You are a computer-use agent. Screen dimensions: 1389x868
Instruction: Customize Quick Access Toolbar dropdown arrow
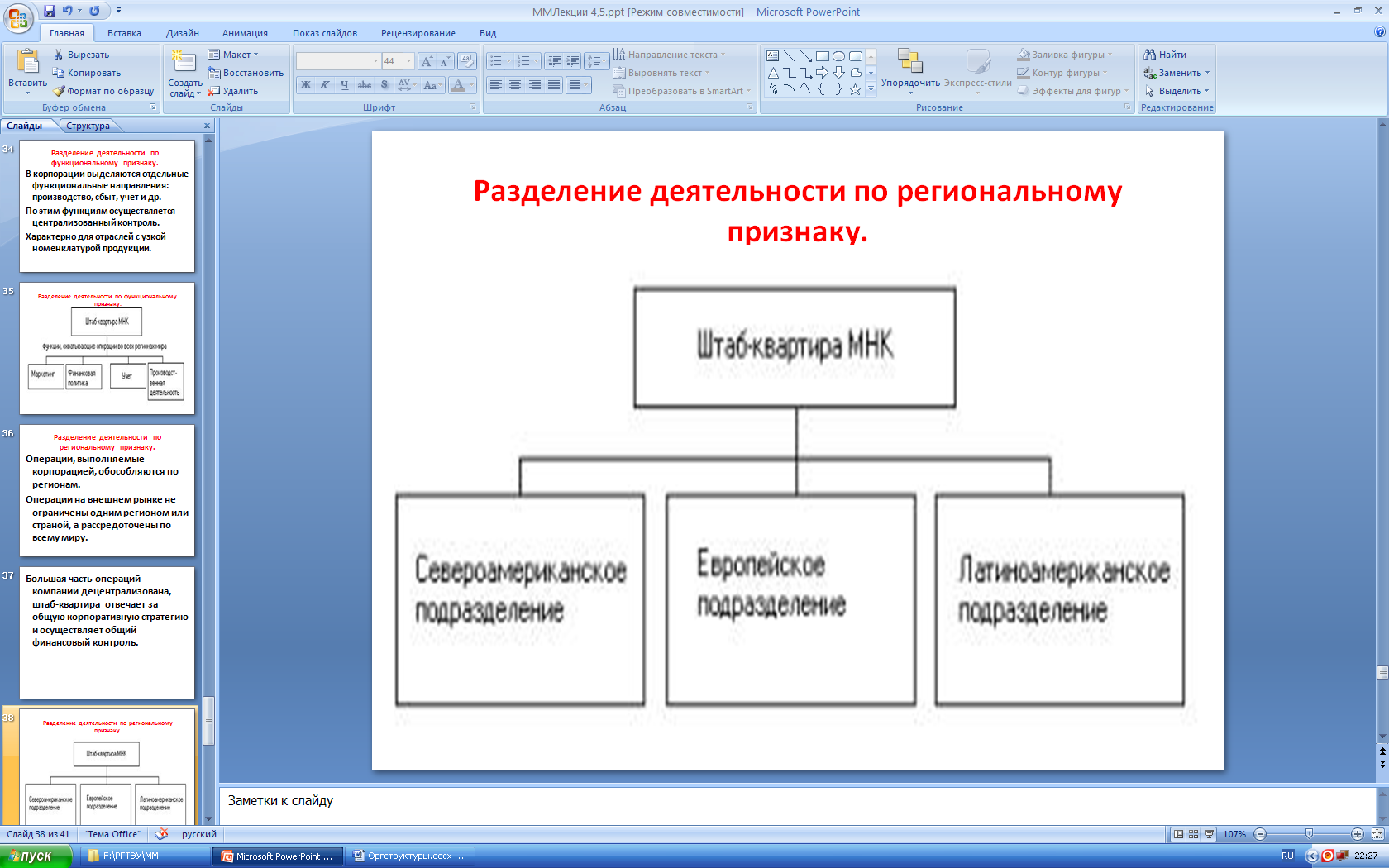coord(118,11)
